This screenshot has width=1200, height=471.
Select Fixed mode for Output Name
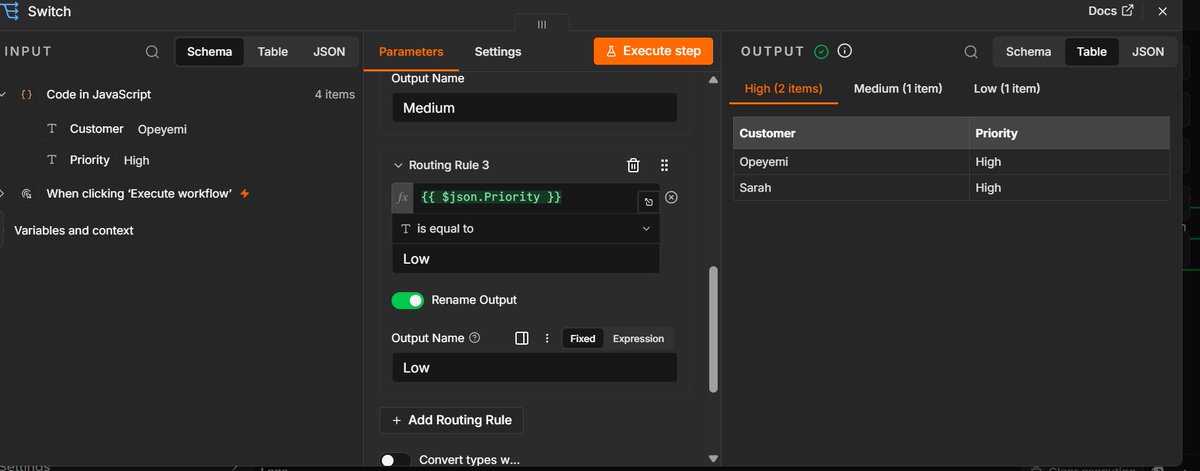(583, 339)
